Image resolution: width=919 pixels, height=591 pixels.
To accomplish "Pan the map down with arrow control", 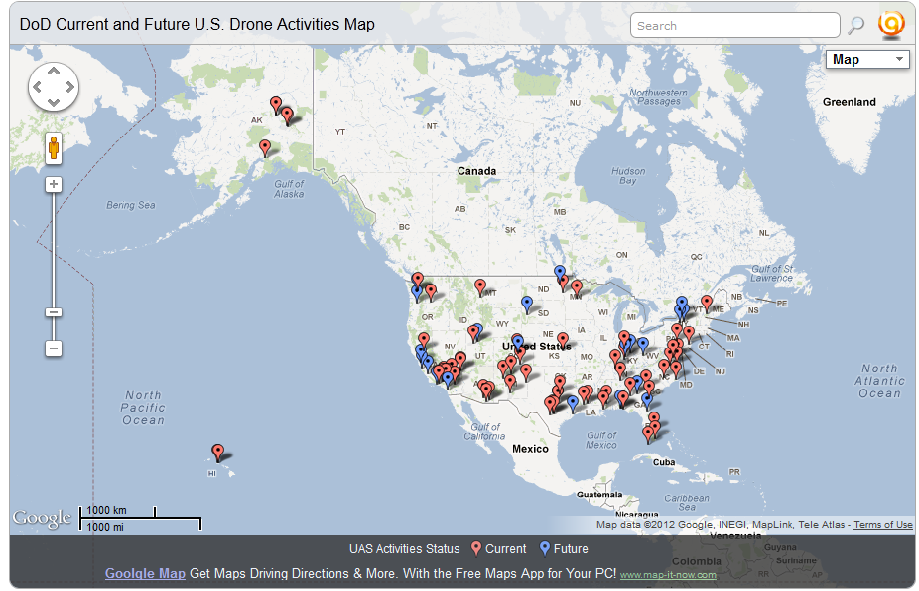I will coord(53,103).
